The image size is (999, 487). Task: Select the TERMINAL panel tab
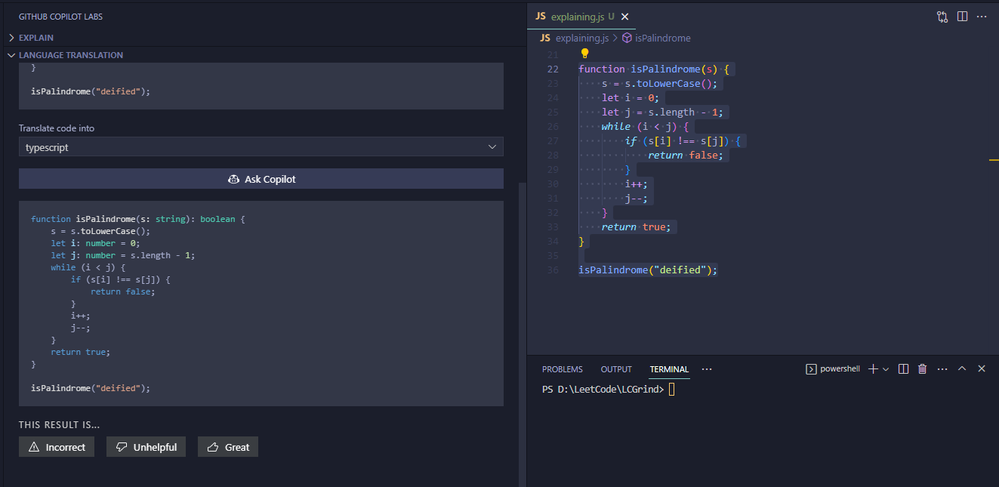pyautogui.click(x=669, y=369)
